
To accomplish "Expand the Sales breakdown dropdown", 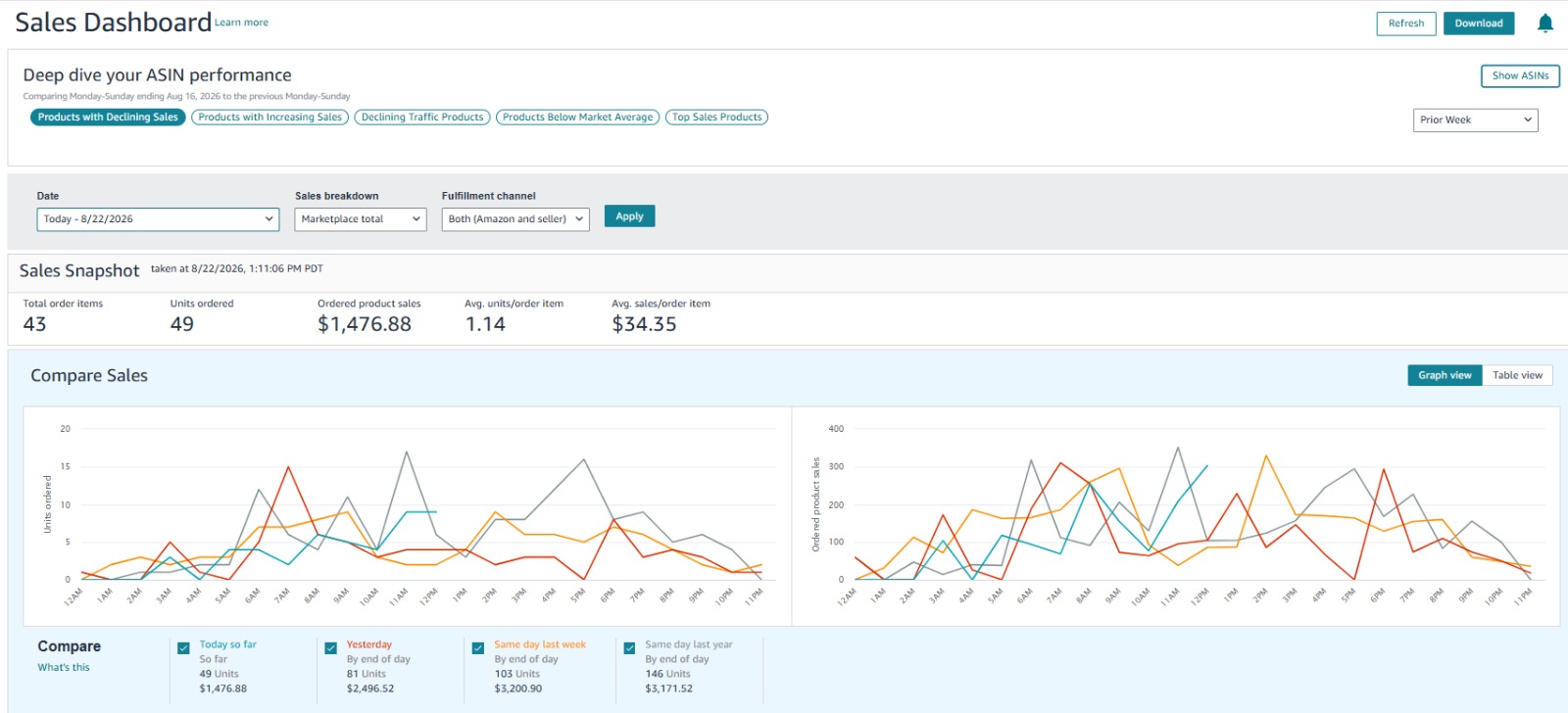I will pyautogui.click(x=361, y=219).
